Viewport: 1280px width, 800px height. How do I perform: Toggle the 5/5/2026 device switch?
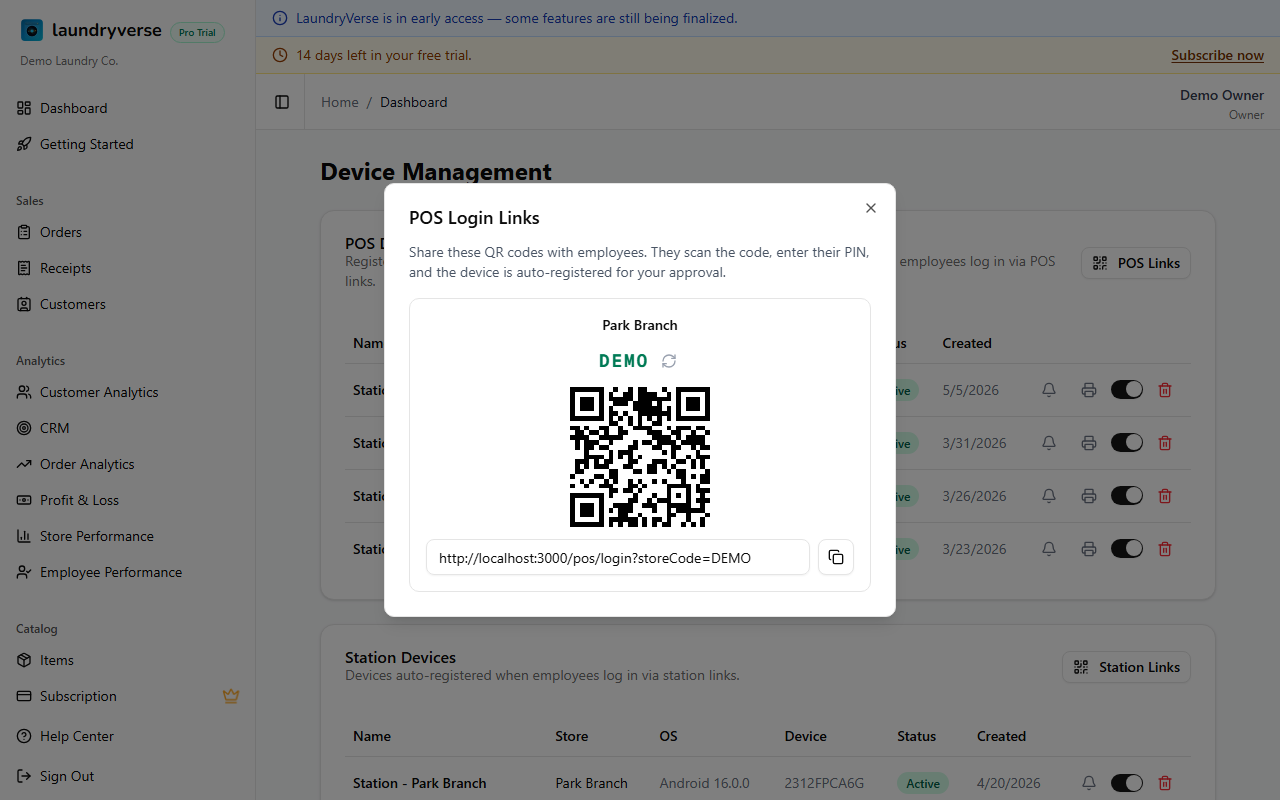[1127, 390]
